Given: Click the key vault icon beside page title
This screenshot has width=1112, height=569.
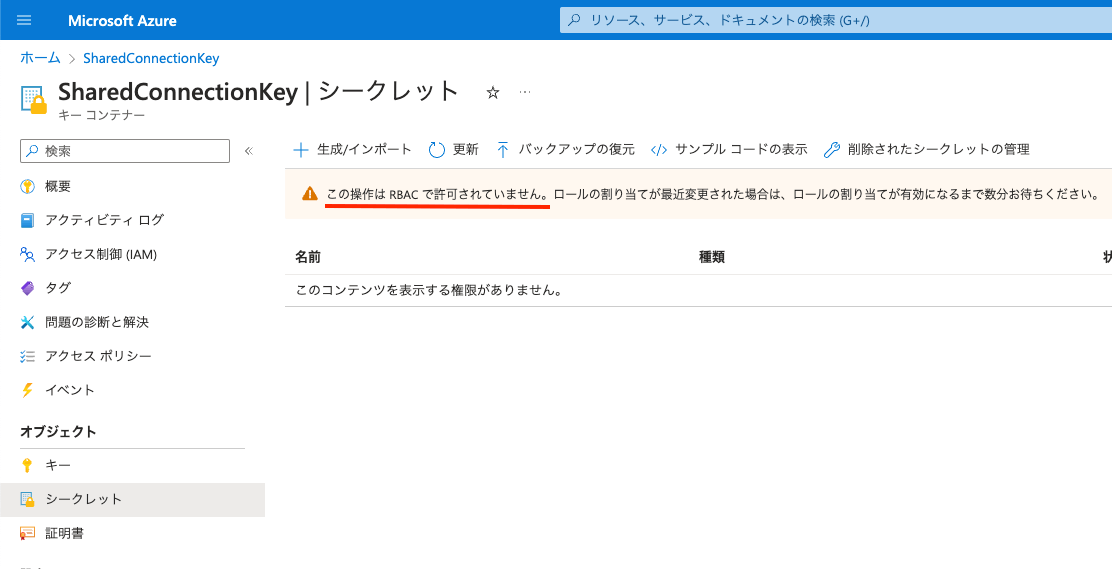Looking at the screenshot, I should tap(34, 100).
